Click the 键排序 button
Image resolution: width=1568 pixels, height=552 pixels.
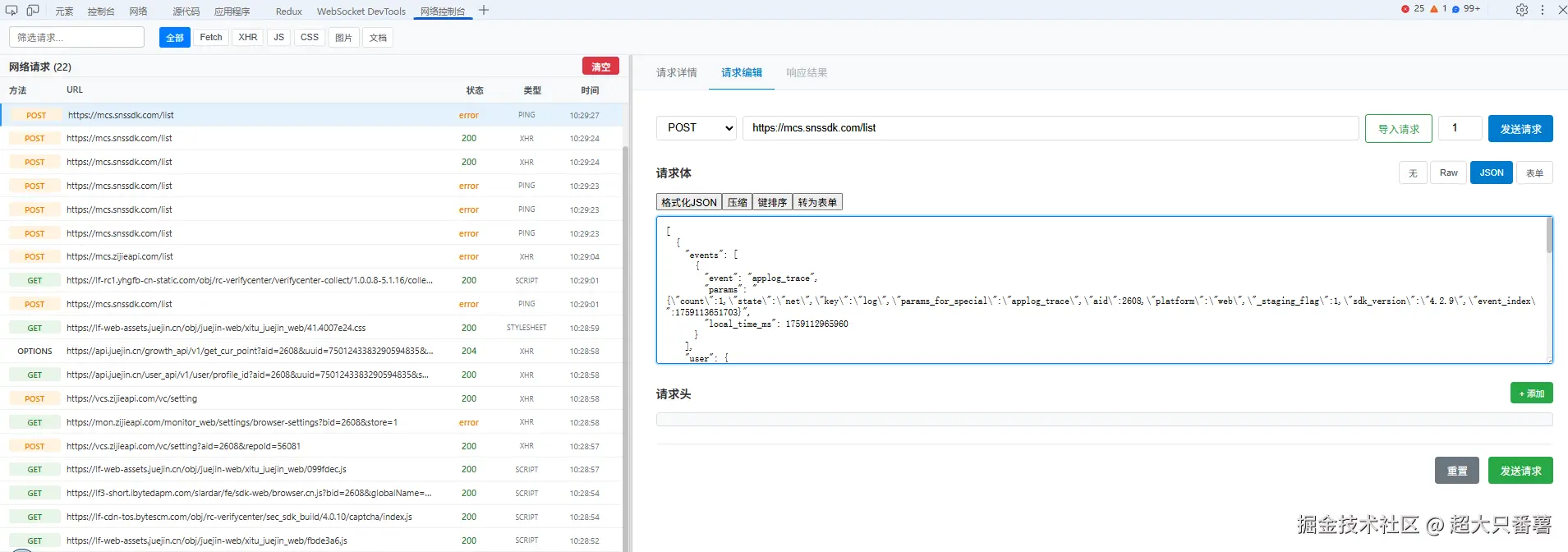(x=772, y=202)
